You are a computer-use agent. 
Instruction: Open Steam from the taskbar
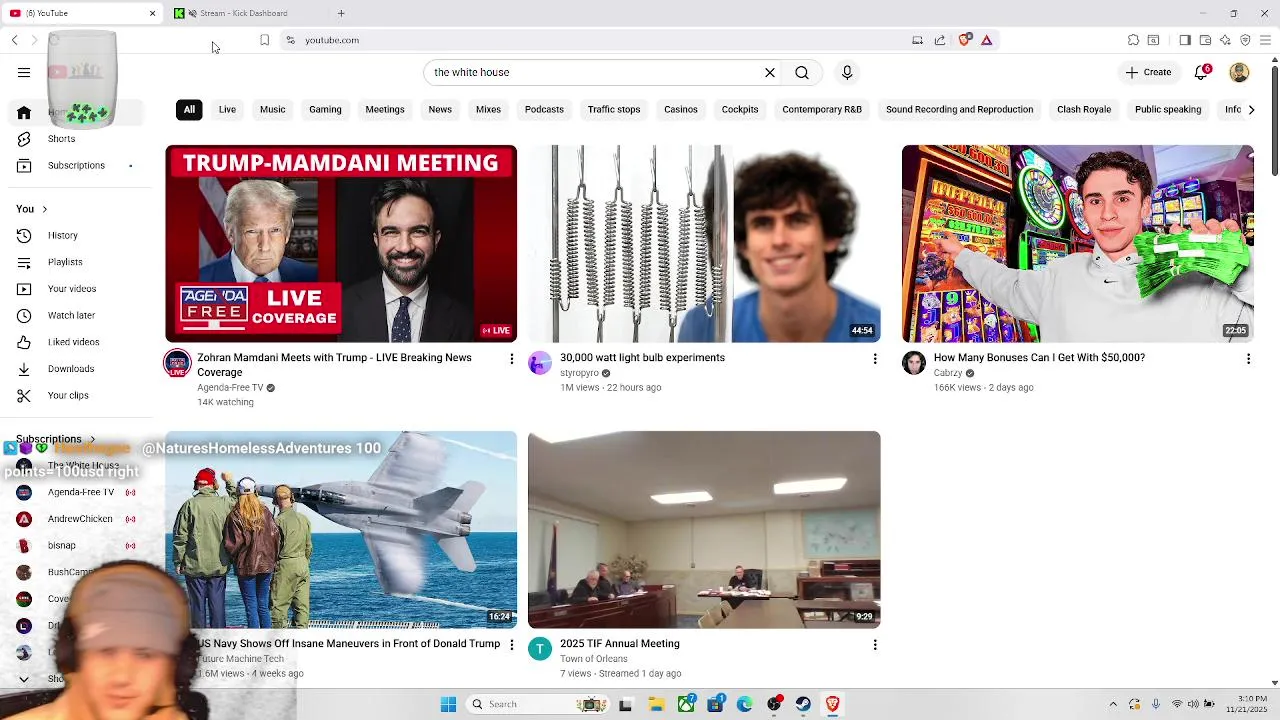(x=803, y=704)
